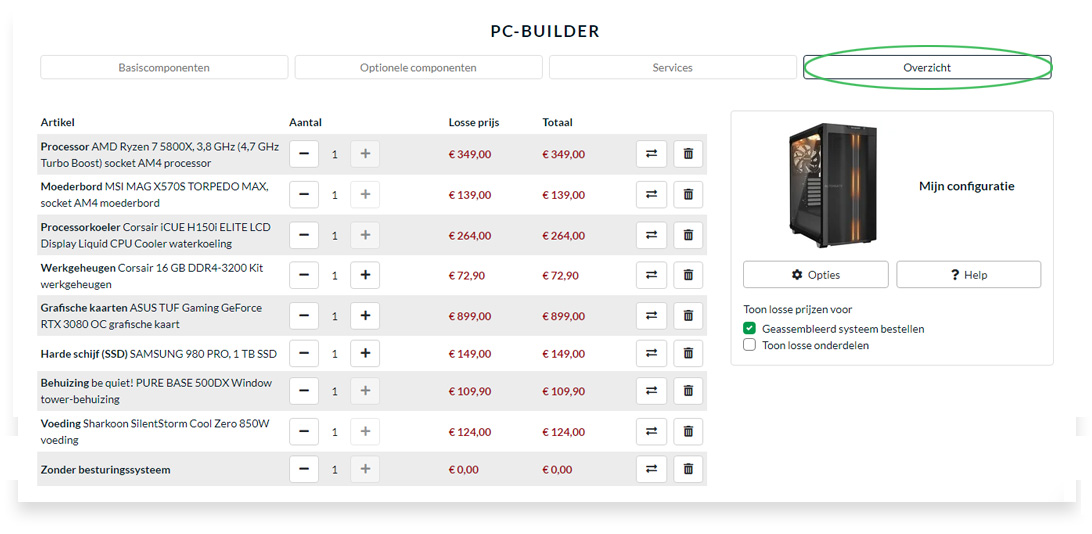
Task: Open the Optionele componenten tab
Action: [x=419, y=68]
